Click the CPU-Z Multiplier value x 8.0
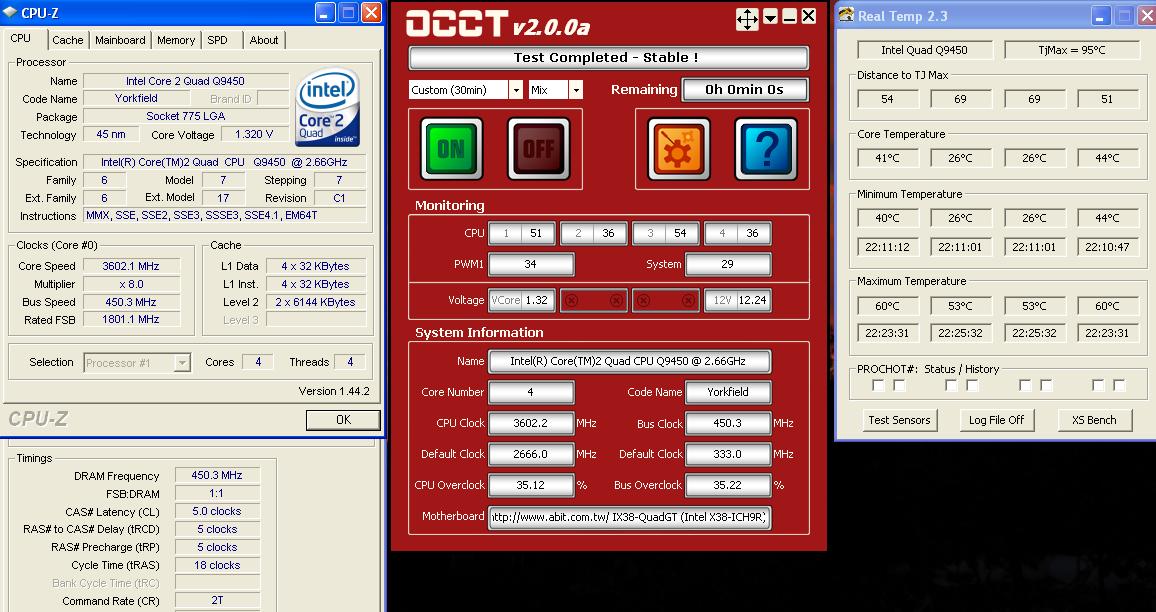 pyautogui.click(x=131, y=284)
